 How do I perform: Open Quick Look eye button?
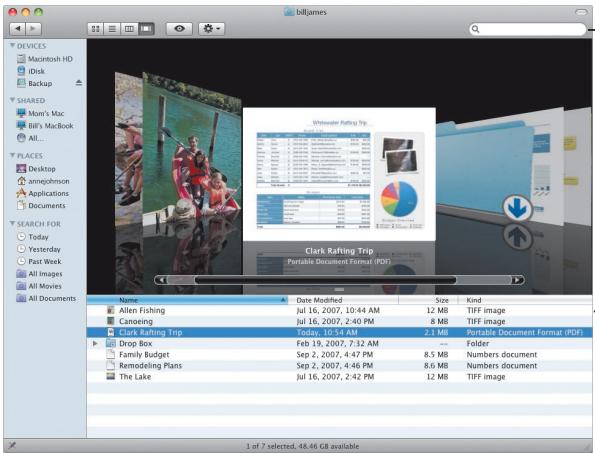pyautogui.click(x=179, y=29)
